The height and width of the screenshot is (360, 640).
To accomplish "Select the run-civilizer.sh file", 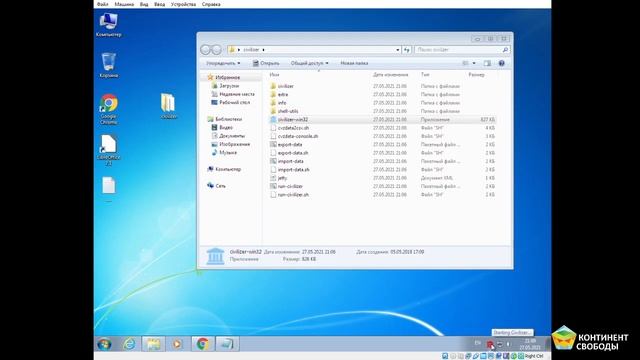I will (293, 195).
